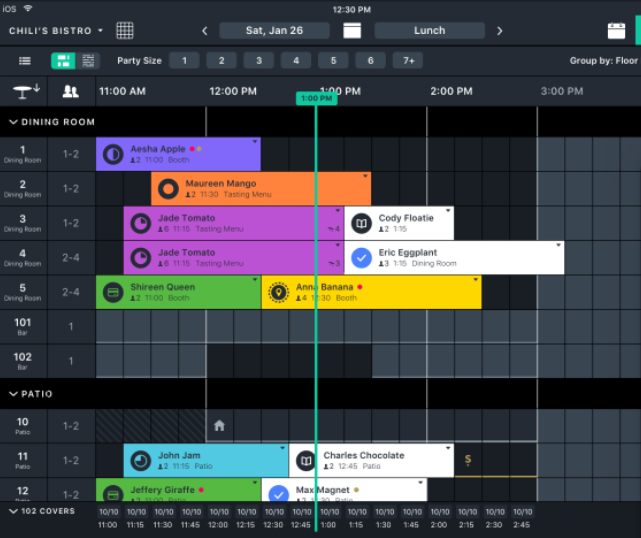
Task: Expand the 102 Covers summary
Action: [42, 511]
